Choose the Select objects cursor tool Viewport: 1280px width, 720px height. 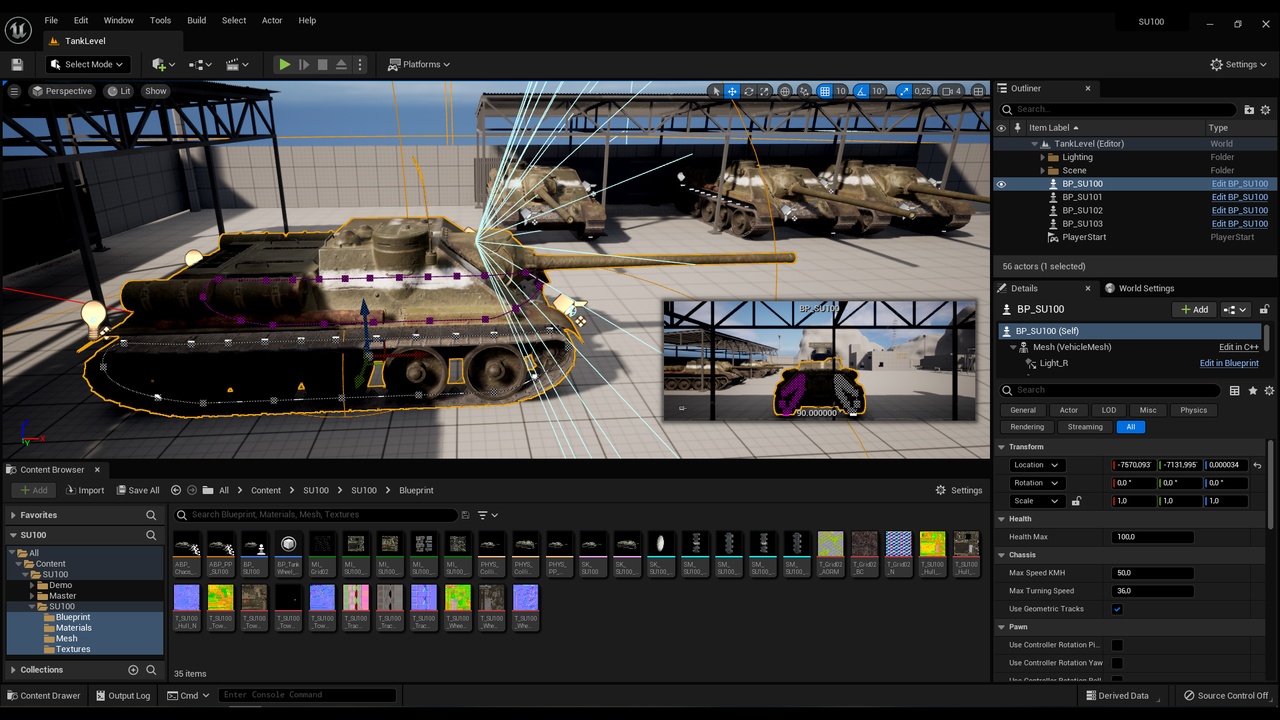pyautogui.click(x=715, y=91)
